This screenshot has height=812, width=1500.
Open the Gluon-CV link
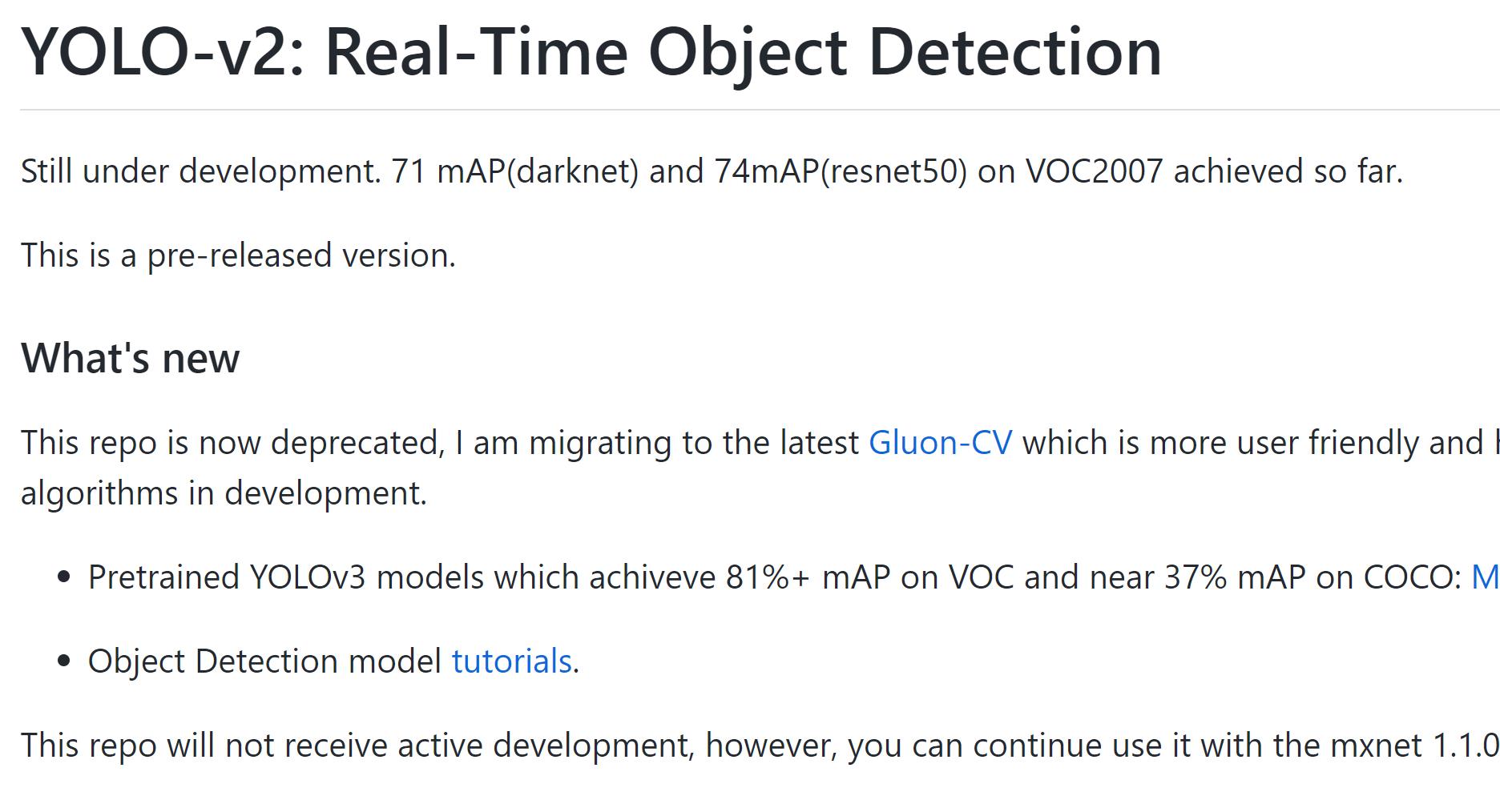[x=940, y=443]
